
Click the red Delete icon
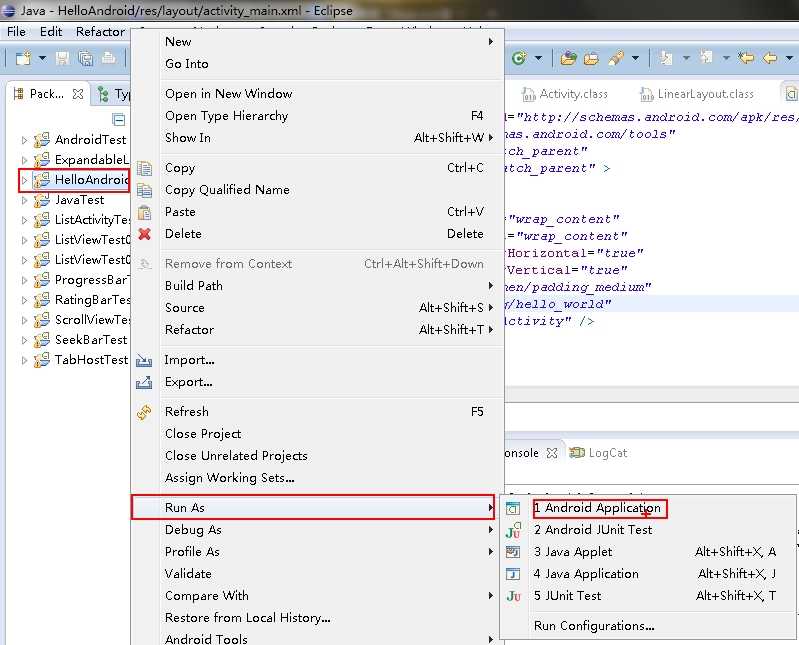tap(144, 234)
